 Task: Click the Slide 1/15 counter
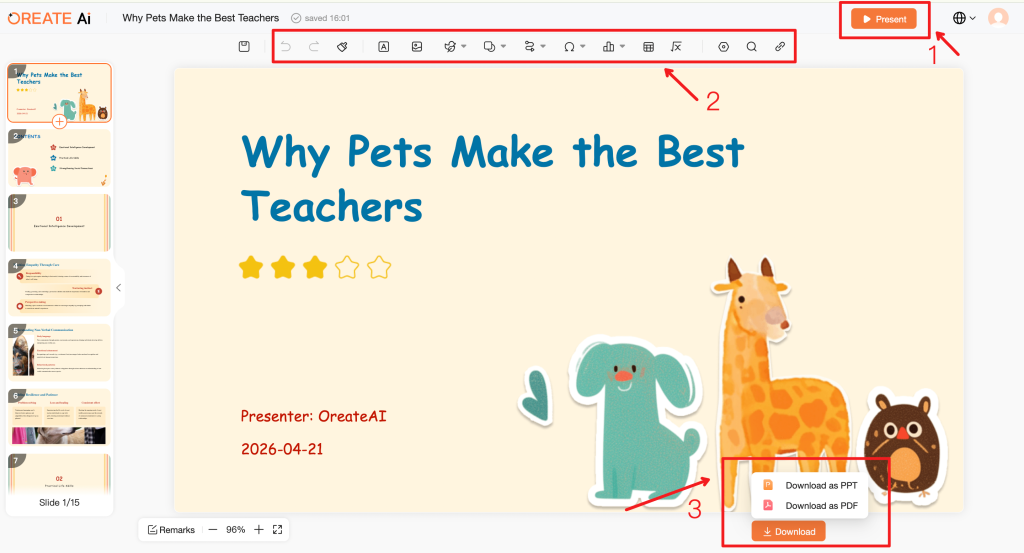pos(59,503)
